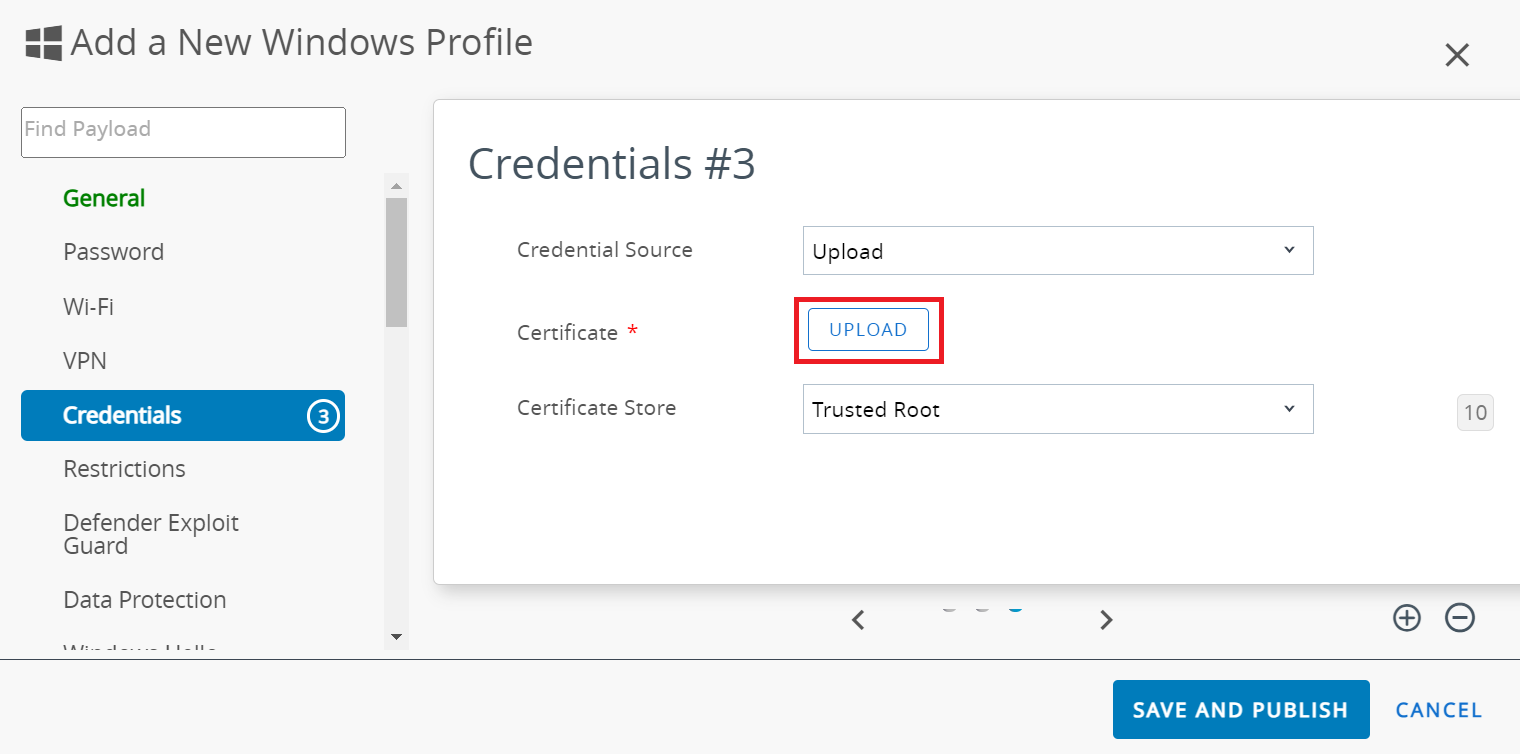
Task: Expand the Certificate Store dropdown
Action: point(1057,409)
